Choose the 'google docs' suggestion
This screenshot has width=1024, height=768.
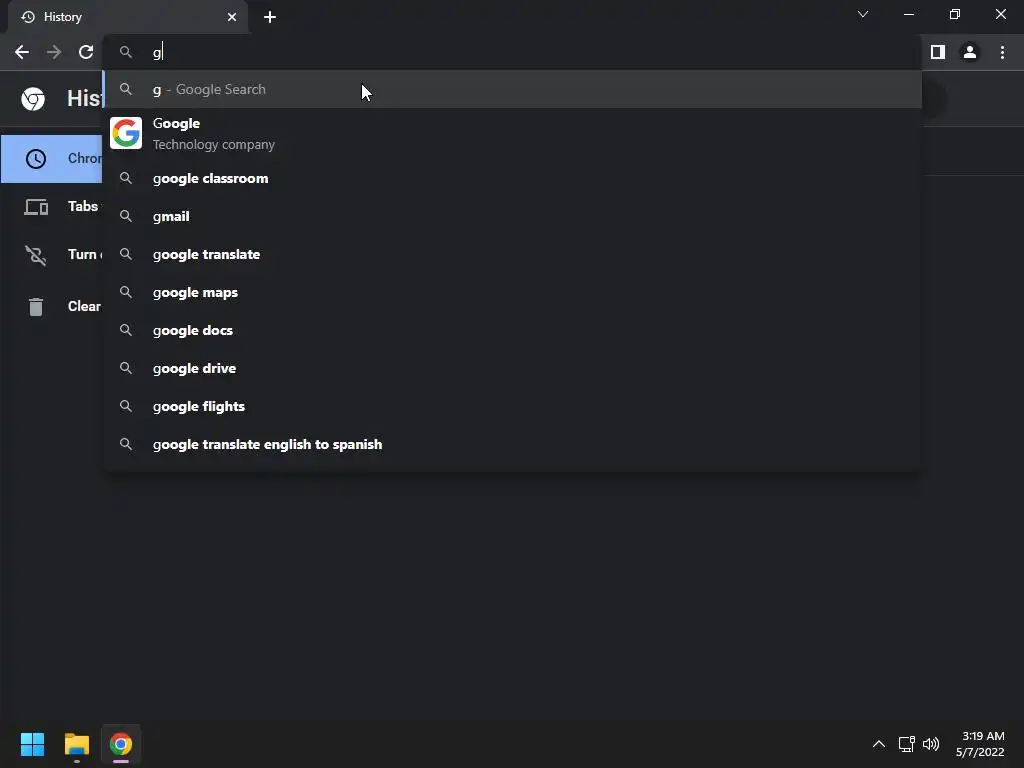pos(513,330)
